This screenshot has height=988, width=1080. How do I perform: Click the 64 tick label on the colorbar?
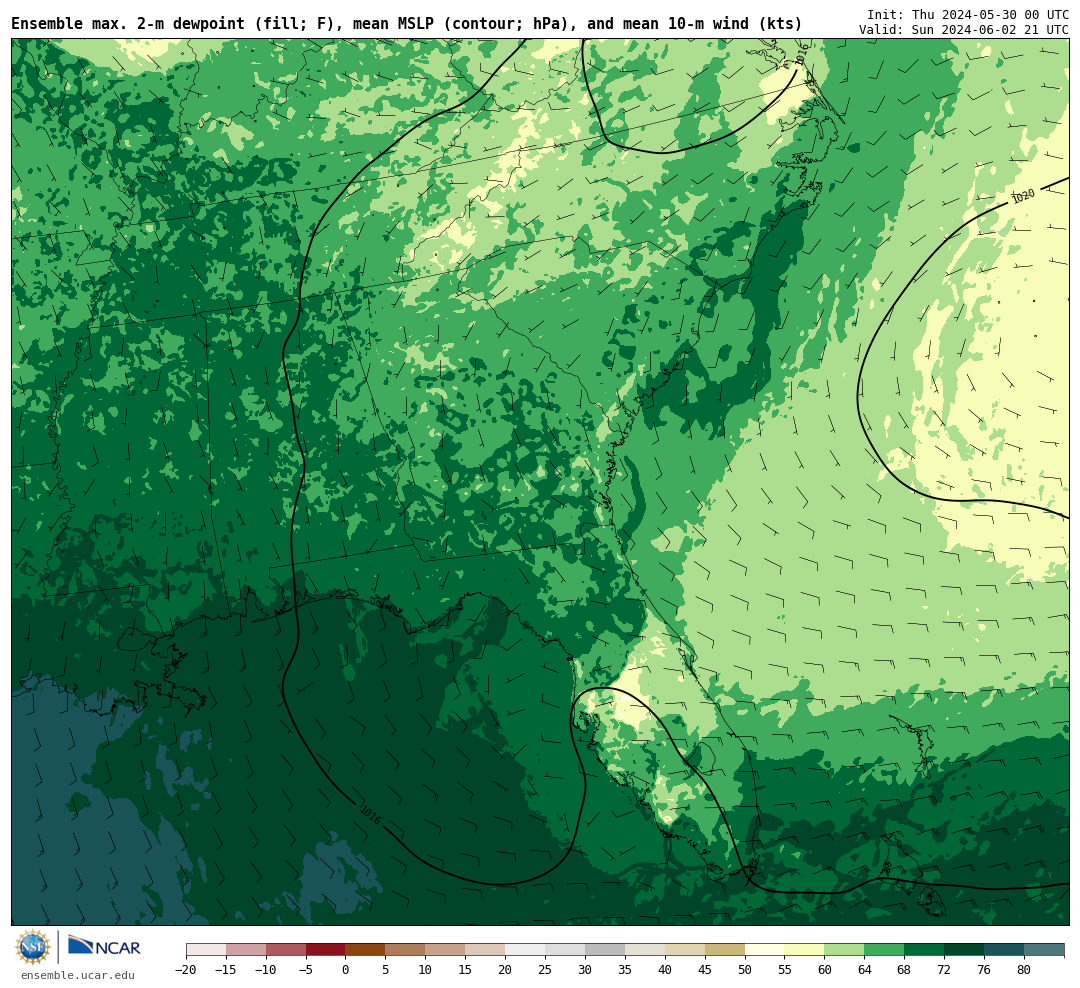(x=865, y=970)
